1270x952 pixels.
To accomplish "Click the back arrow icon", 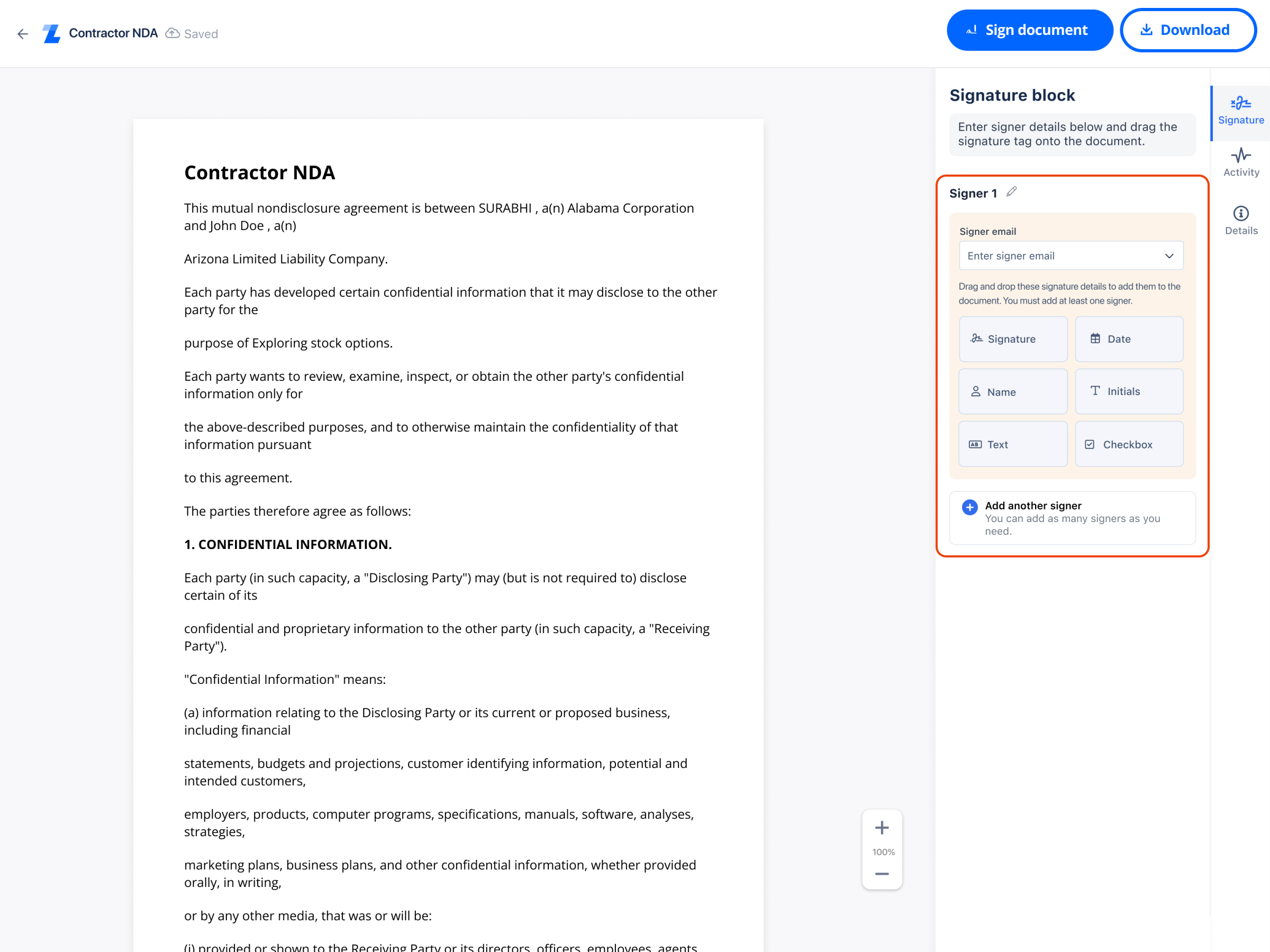I will coord(22,34).
